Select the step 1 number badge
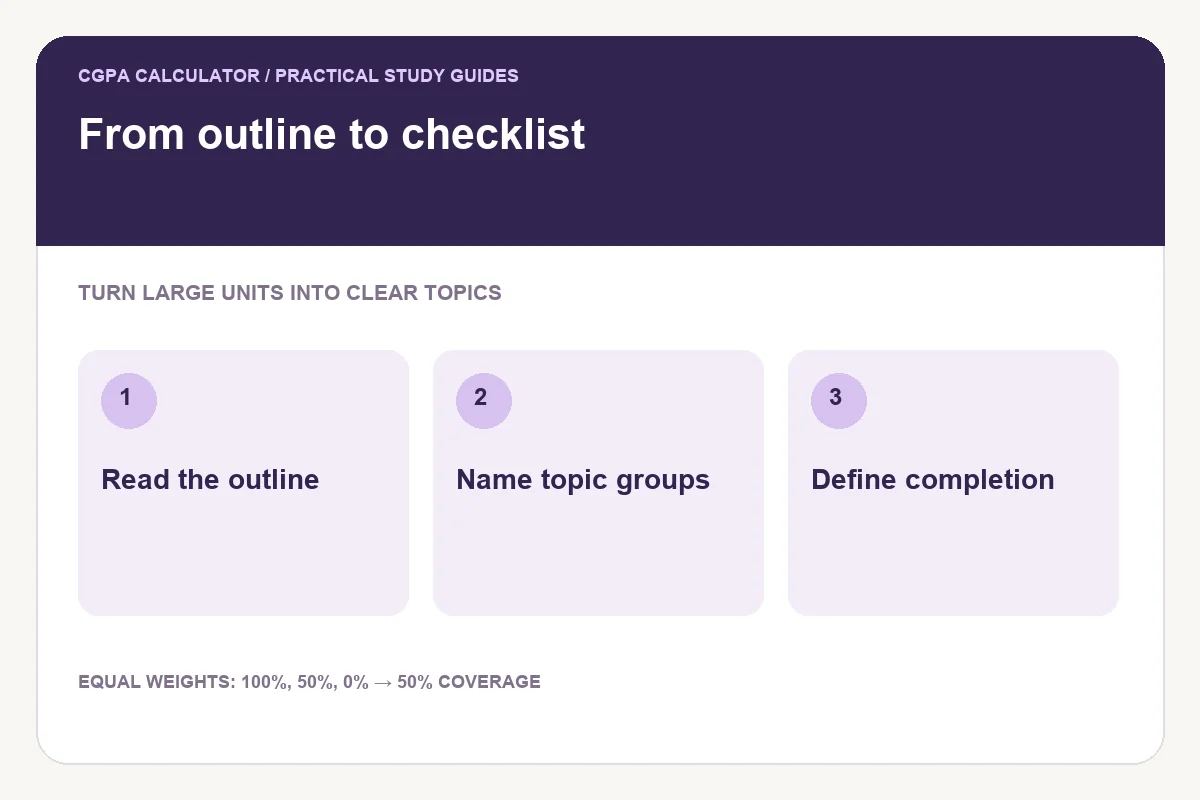The width and height of the screenshot is (1200, 800). (129, 400)
